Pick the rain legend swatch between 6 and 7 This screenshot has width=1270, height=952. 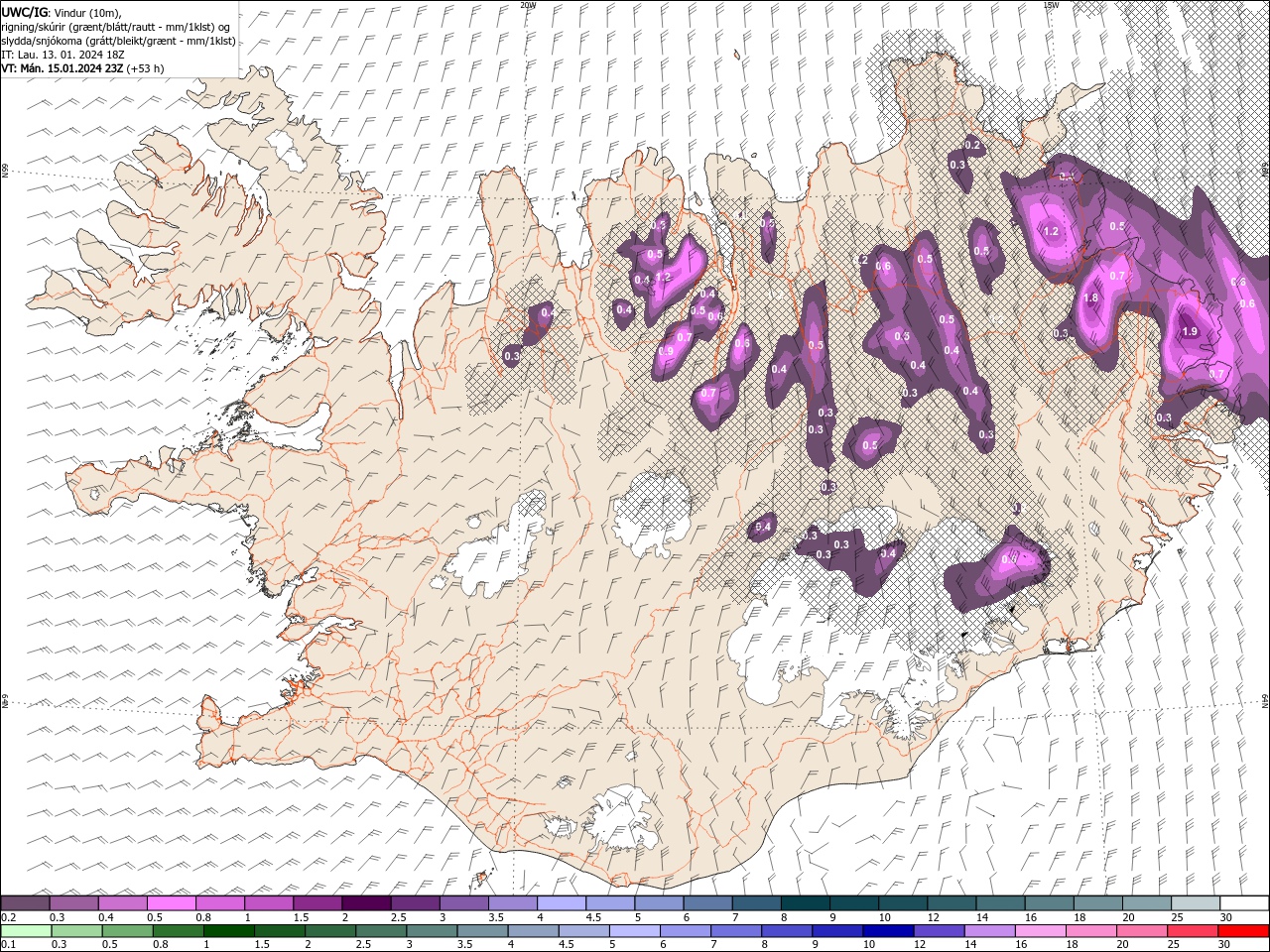click(x=685, y=930)
